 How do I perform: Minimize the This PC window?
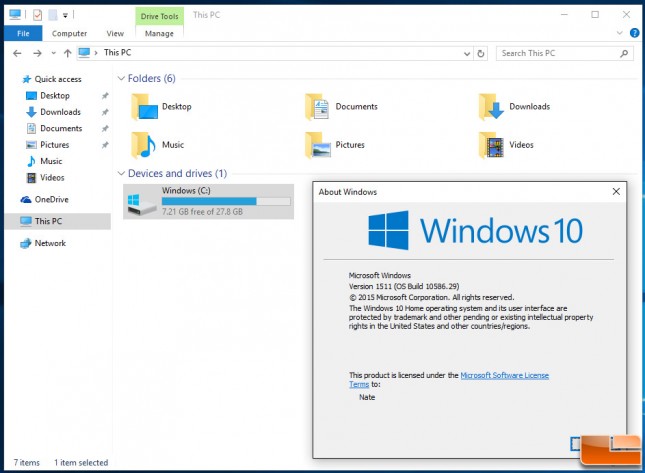pyautogui.click(x=564, y=15)
